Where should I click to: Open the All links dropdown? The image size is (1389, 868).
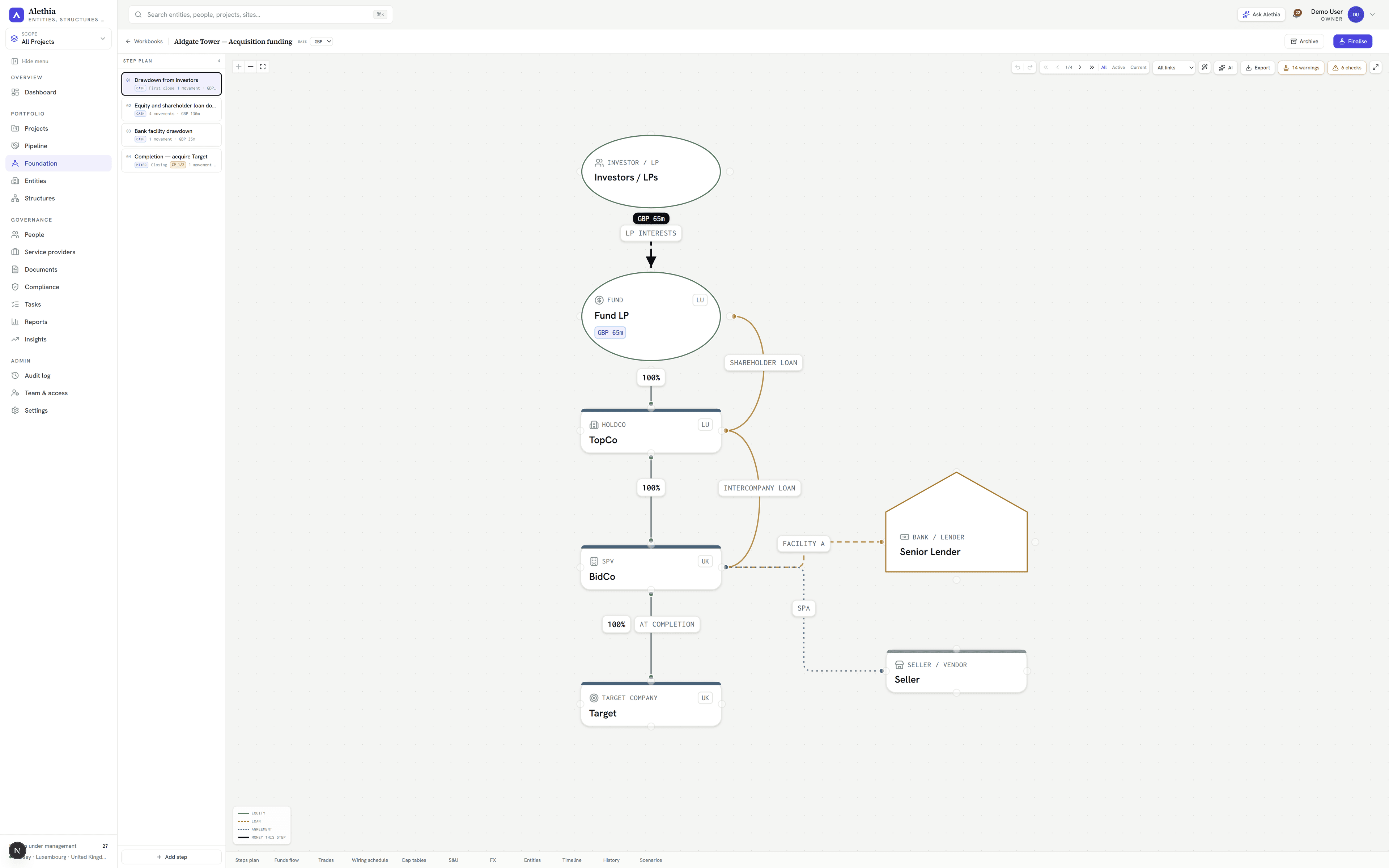(x=1175, y=68)
